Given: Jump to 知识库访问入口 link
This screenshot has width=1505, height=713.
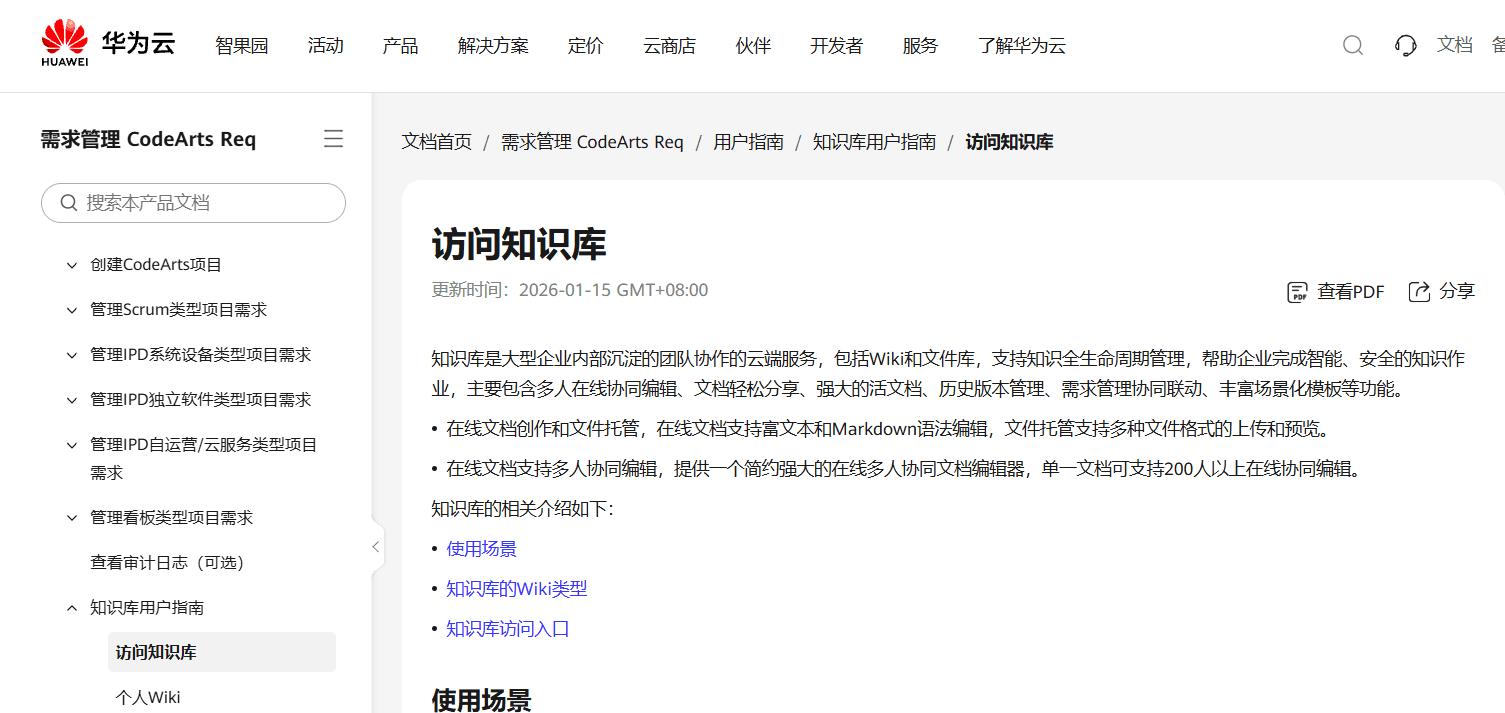Looking at the screenshot, I should 508,629.
